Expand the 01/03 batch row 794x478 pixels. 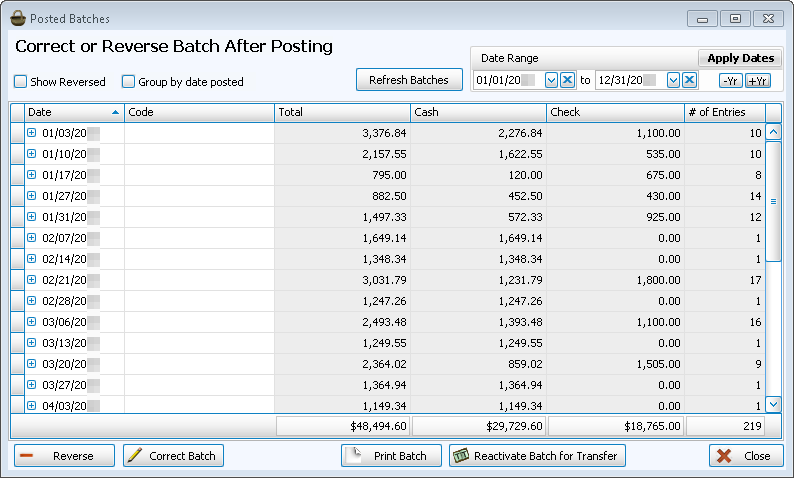[31, 132]
